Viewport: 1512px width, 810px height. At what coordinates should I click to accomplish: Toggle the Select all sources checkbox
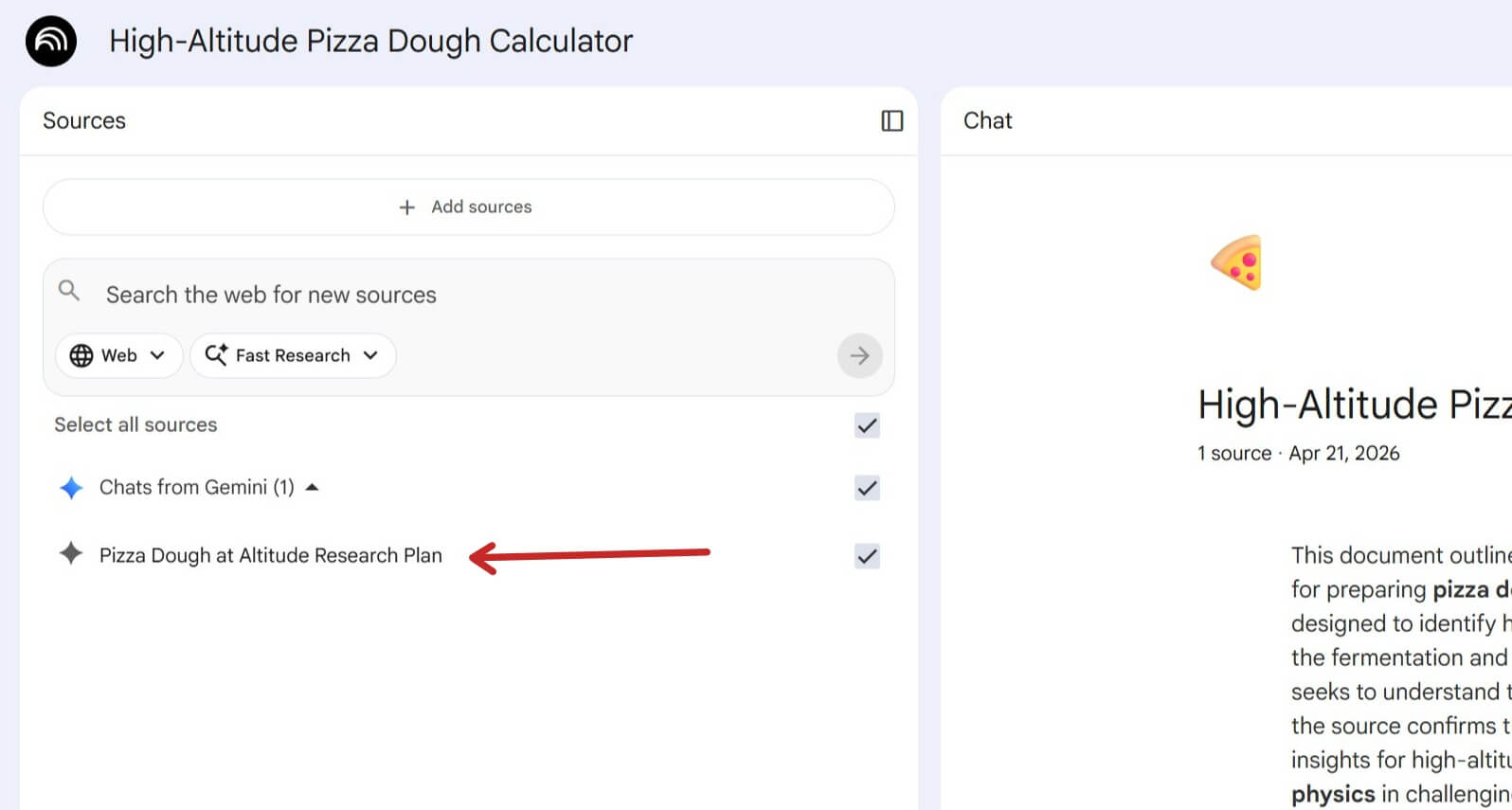pos(867,425)
